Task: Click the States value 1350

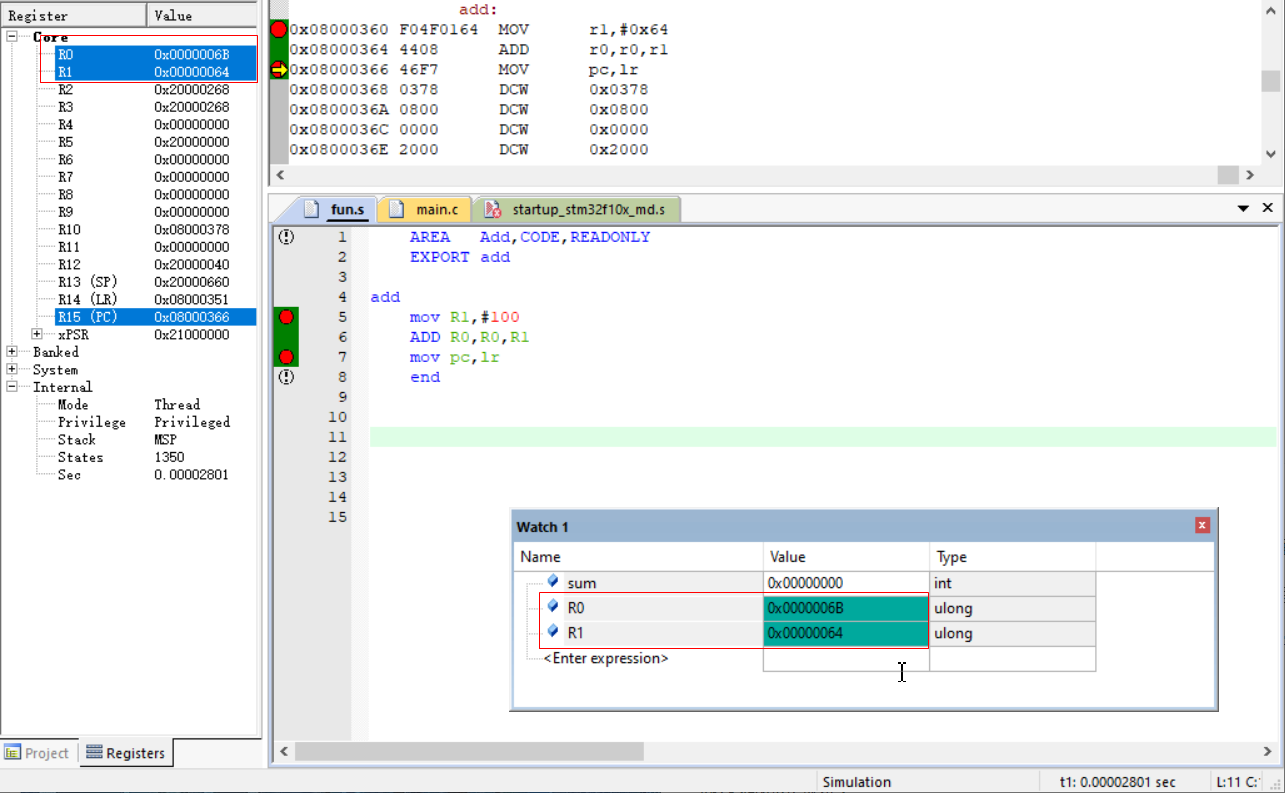Action: click(169, 457)
